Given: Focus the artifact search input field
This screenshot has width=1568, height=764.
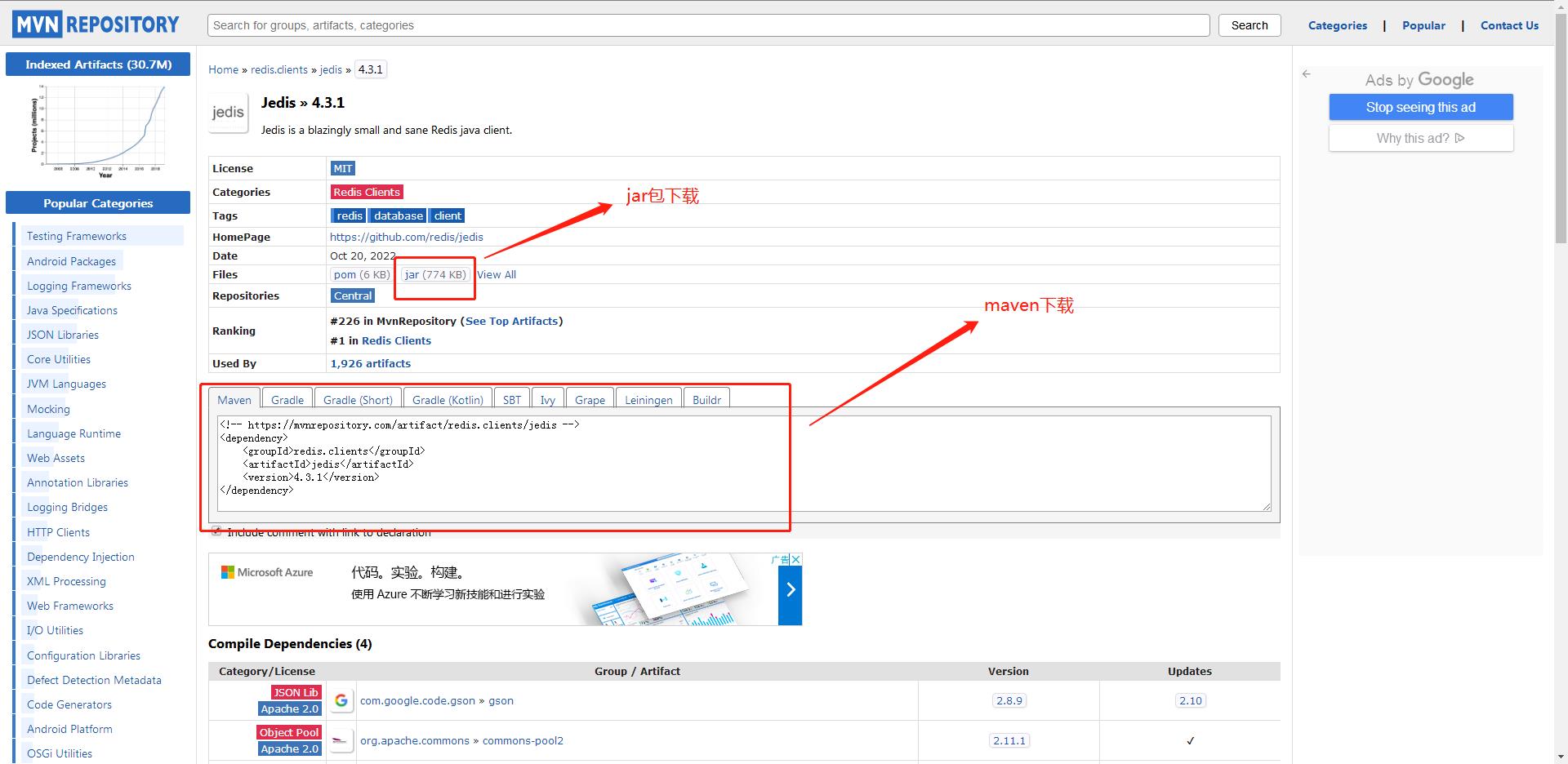Looking at the screenshot, I should pyautogui.click(x=708, y=25).
